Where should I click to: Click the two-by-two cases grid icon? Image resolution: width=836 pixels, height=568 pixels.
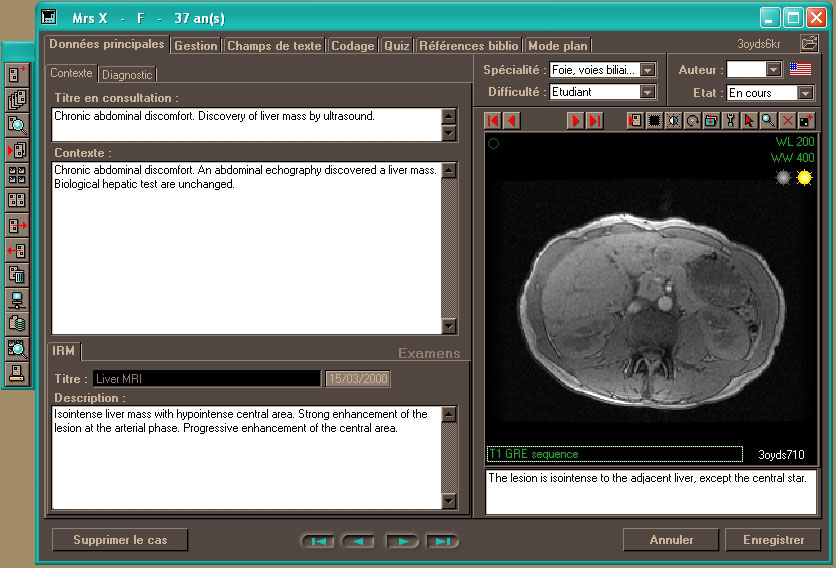click(17, 200)
